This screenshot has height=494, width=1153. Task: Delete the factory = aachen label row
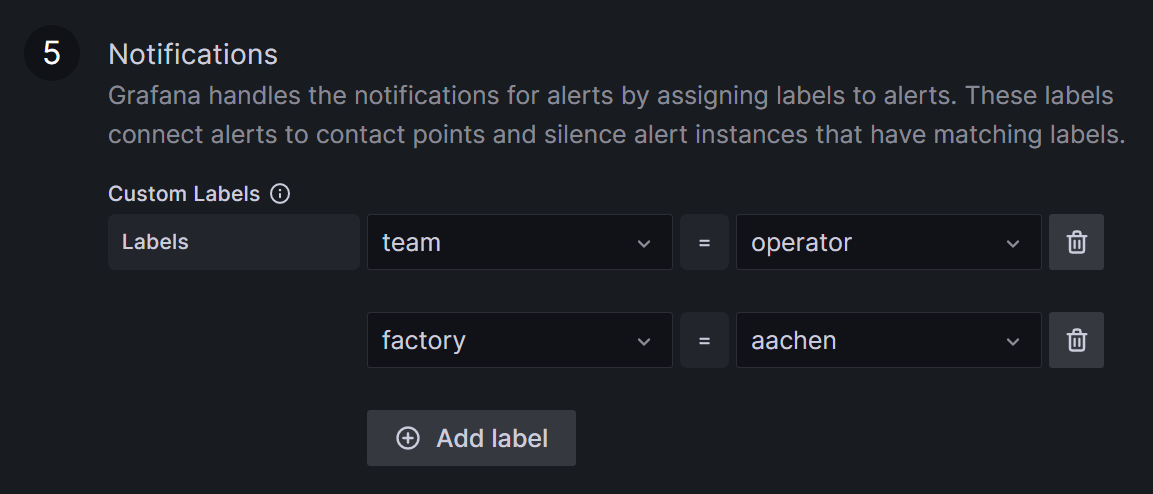pyautogui.click(x=1076, y=340)
